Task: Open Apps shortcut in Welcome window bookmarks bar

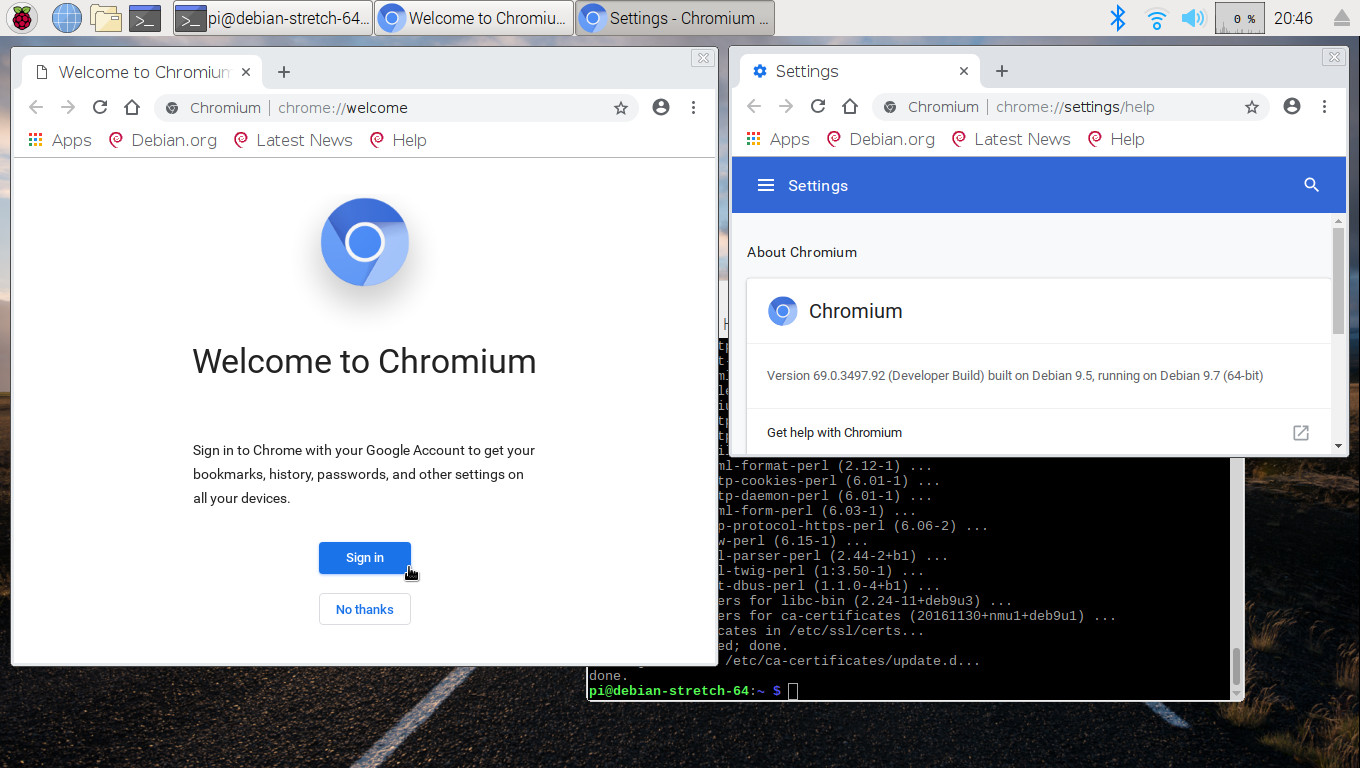Action: [x=60, y=140]
